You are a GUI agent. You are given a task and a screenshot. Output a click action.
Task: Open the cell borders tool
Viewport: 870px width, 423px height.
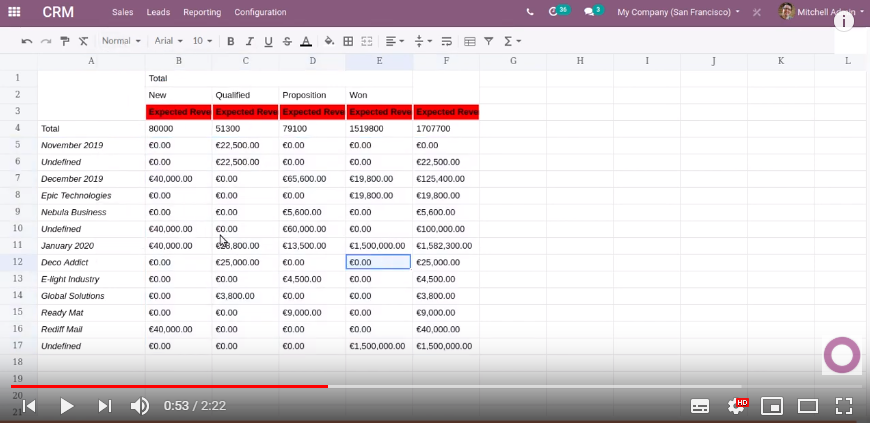click(x=348, y=41)
